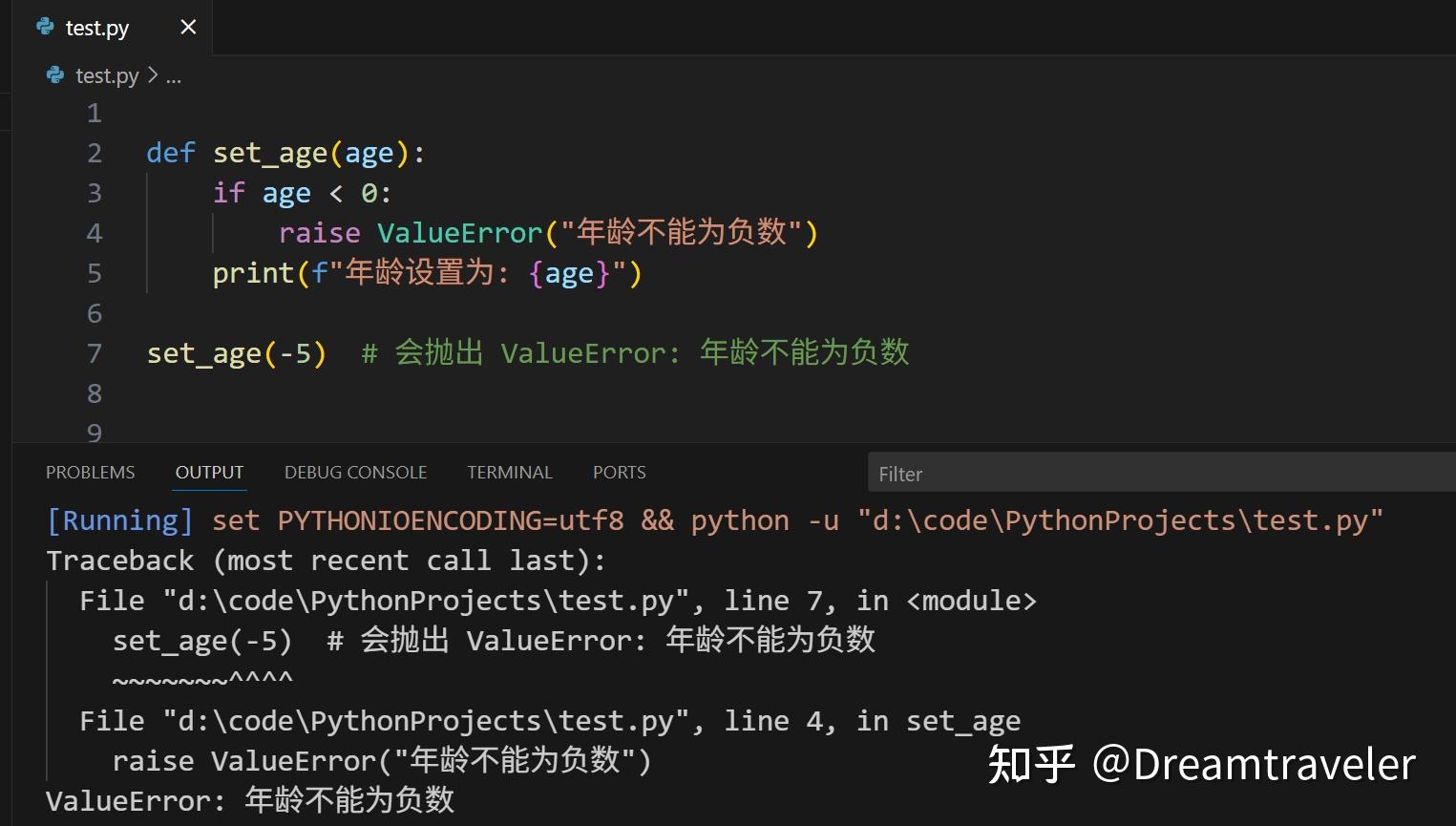1456x826 pixels.
Task: Select the OUTPUT tab
Action: pyautogui.click(x=209, y=472)
